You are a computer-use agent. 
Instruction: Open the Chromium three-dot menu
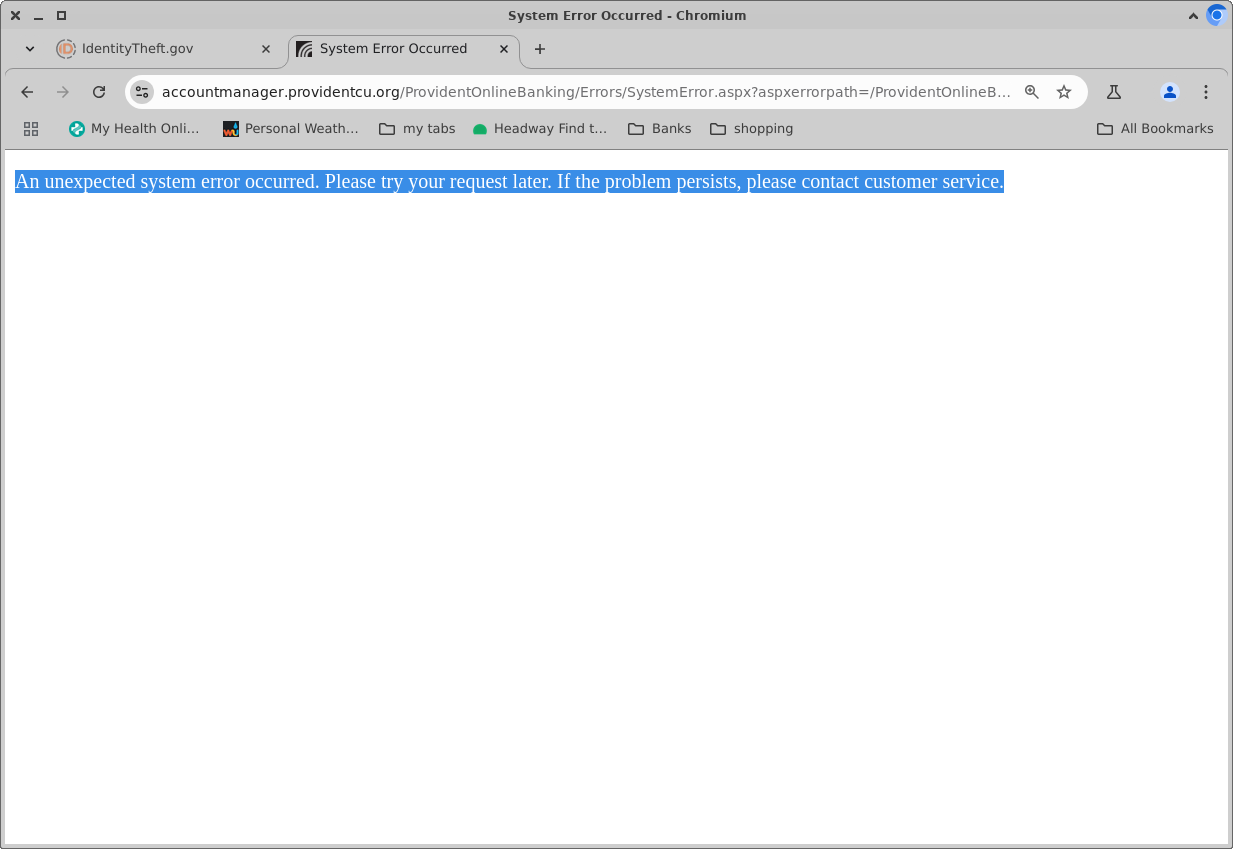1206,92
